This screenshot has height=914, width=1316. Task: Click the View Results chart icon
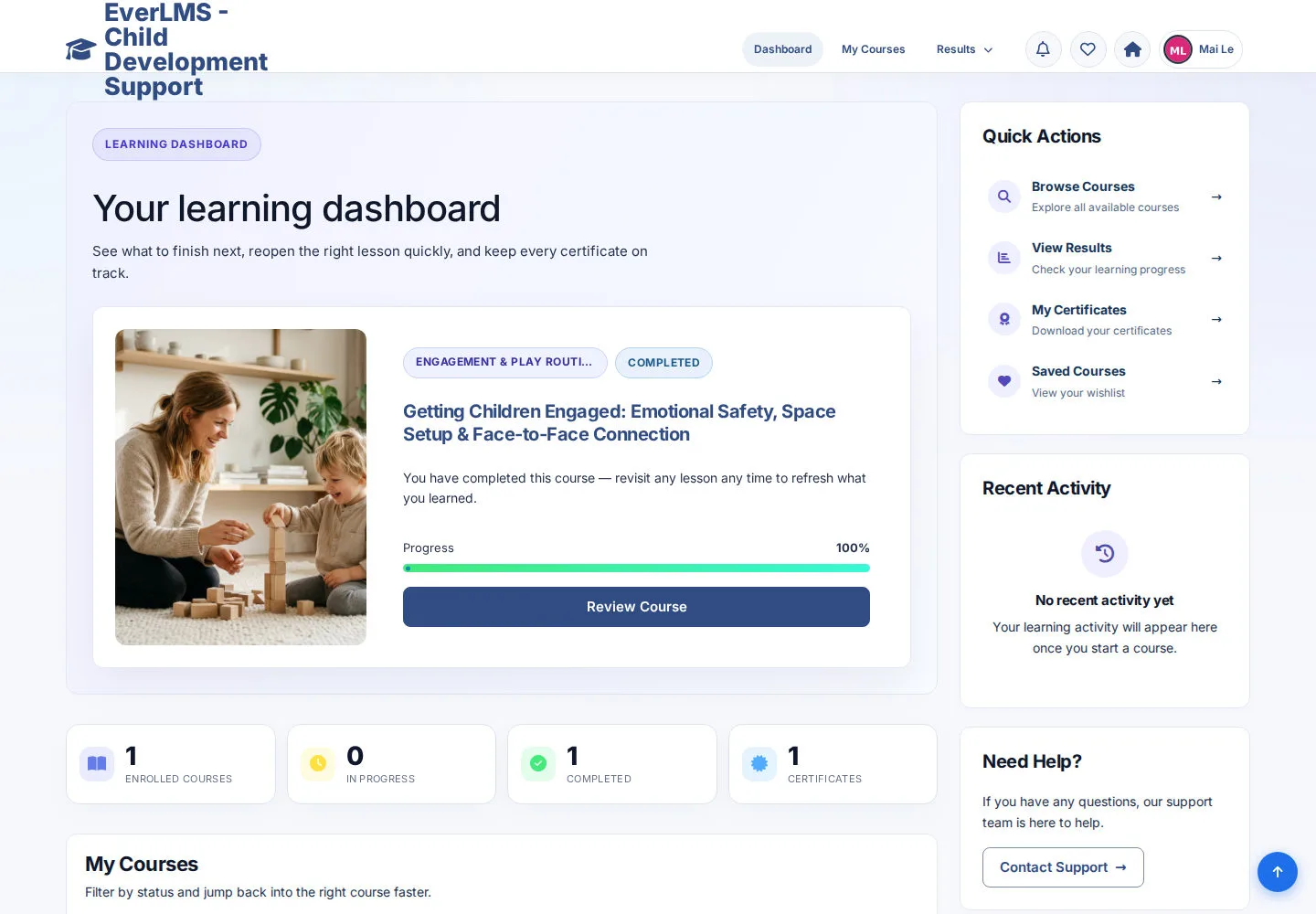coord(1004,258)
